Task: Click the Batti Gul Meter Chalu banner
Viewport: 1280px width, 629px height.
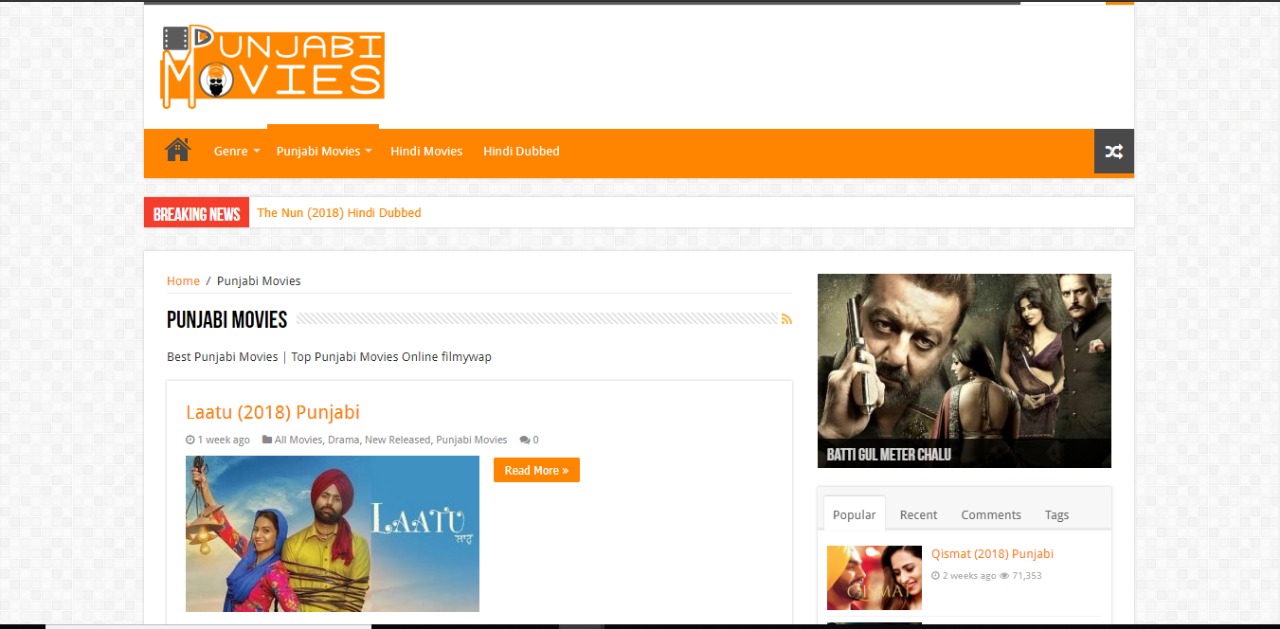Action: tap(964, 370)
